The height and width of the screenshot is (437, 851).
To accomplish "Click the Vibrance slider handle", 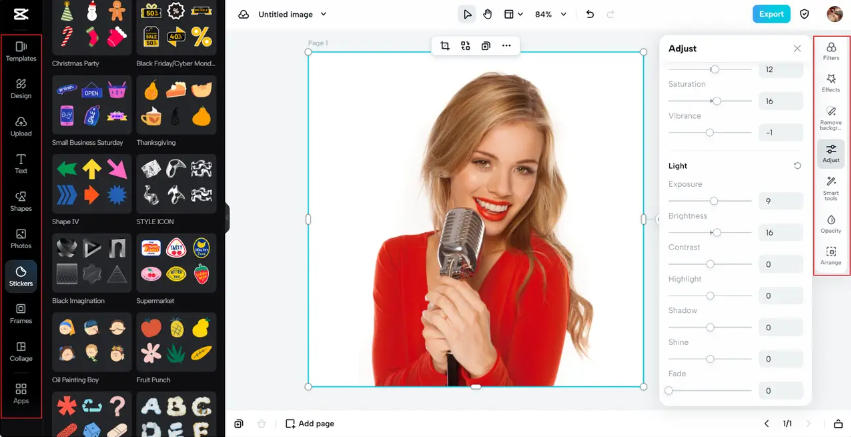I will coord(709,132).
